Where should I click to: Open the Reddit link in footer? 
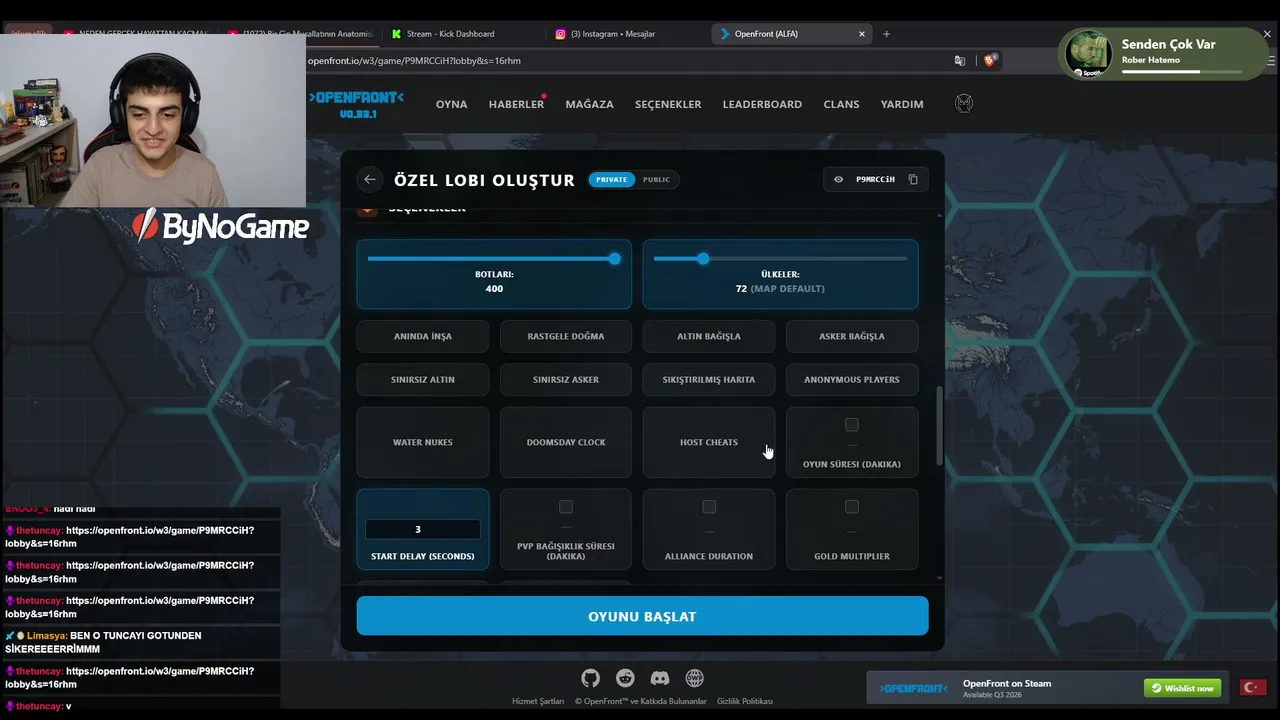point(625,679)
